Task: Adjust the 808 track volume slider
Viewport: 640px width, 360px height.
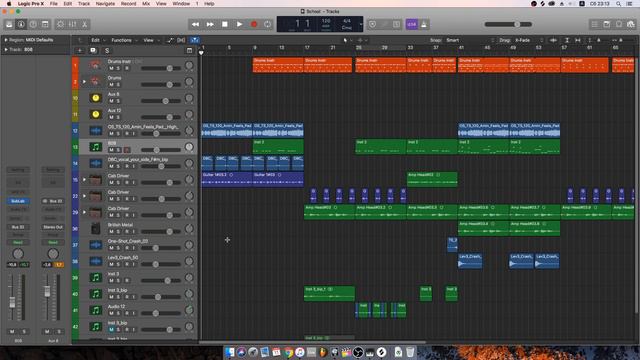Action: click(161, 150)
